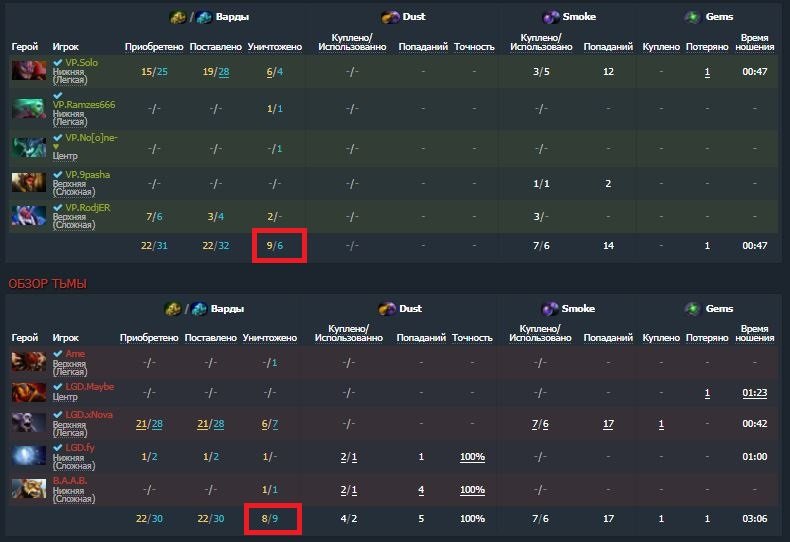This screenshot has height=542, width=790.
Task: Click the Потеряно header in the ОБЗОР ТЬМЫ table
Action: pos(707,338)
